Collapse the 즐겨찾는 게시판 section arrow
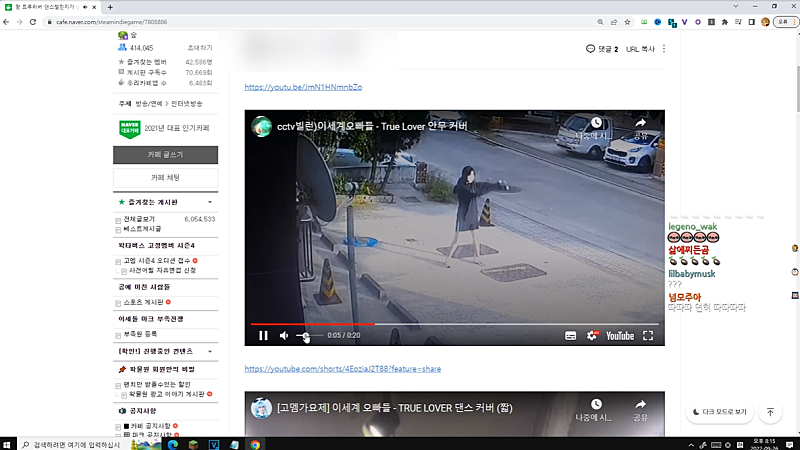The width and height of the screenshot is (800, 450). tap(210, 203)
